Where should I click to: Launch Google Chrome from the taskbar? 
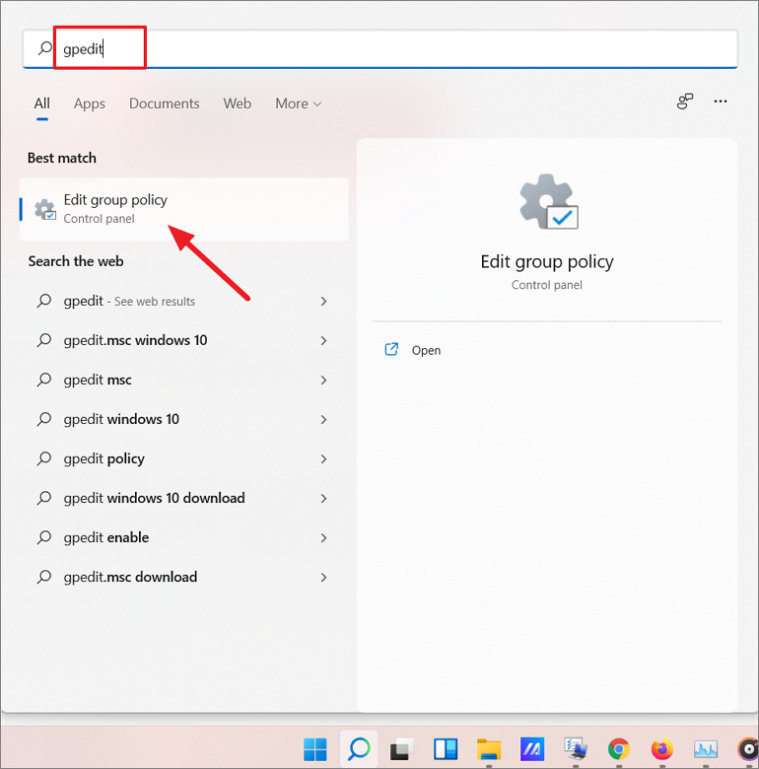click(x=619, y=749)
